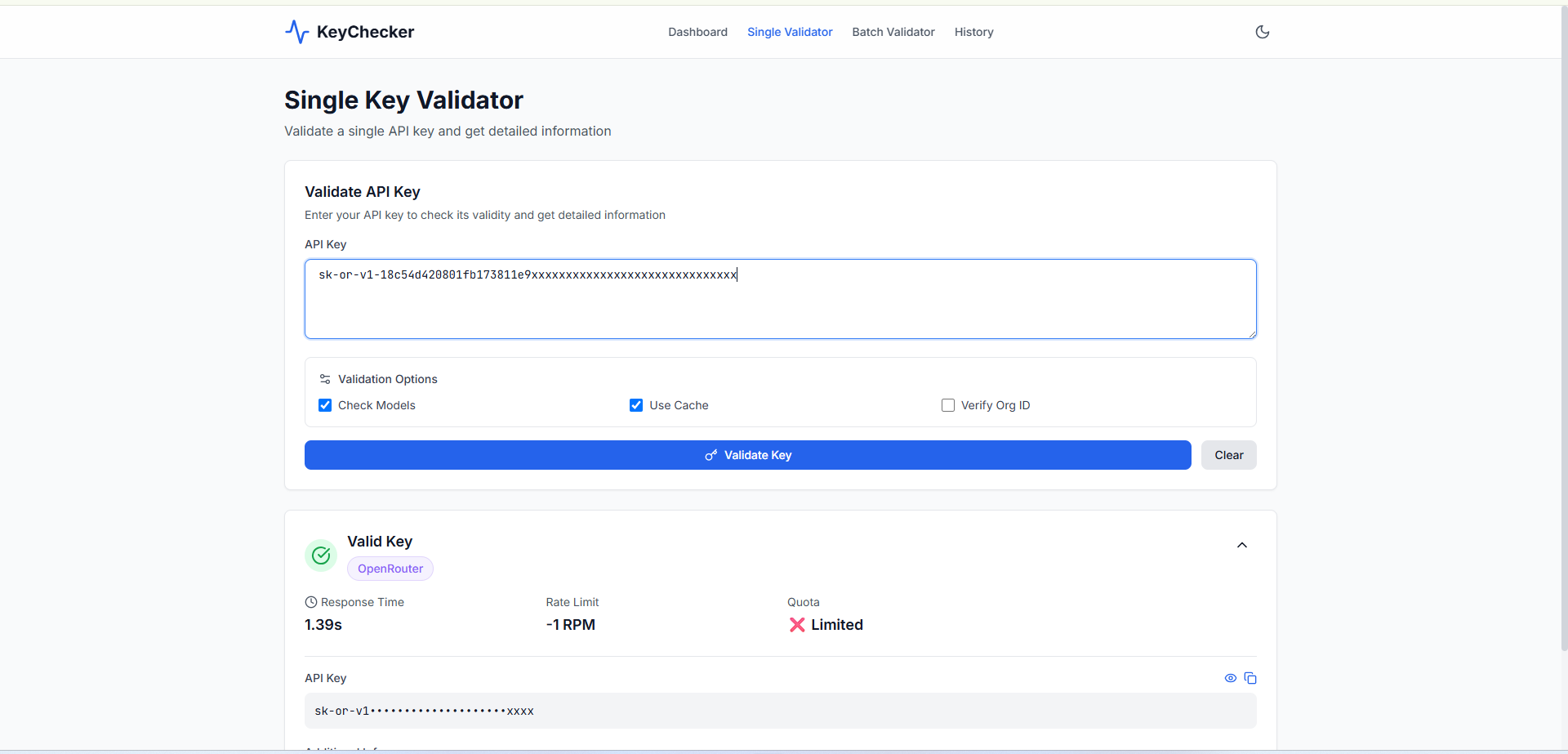Click the Verify Org ID label text
Image resolution: width=1568 pixels, height=754 pixels.
[996, 405]
